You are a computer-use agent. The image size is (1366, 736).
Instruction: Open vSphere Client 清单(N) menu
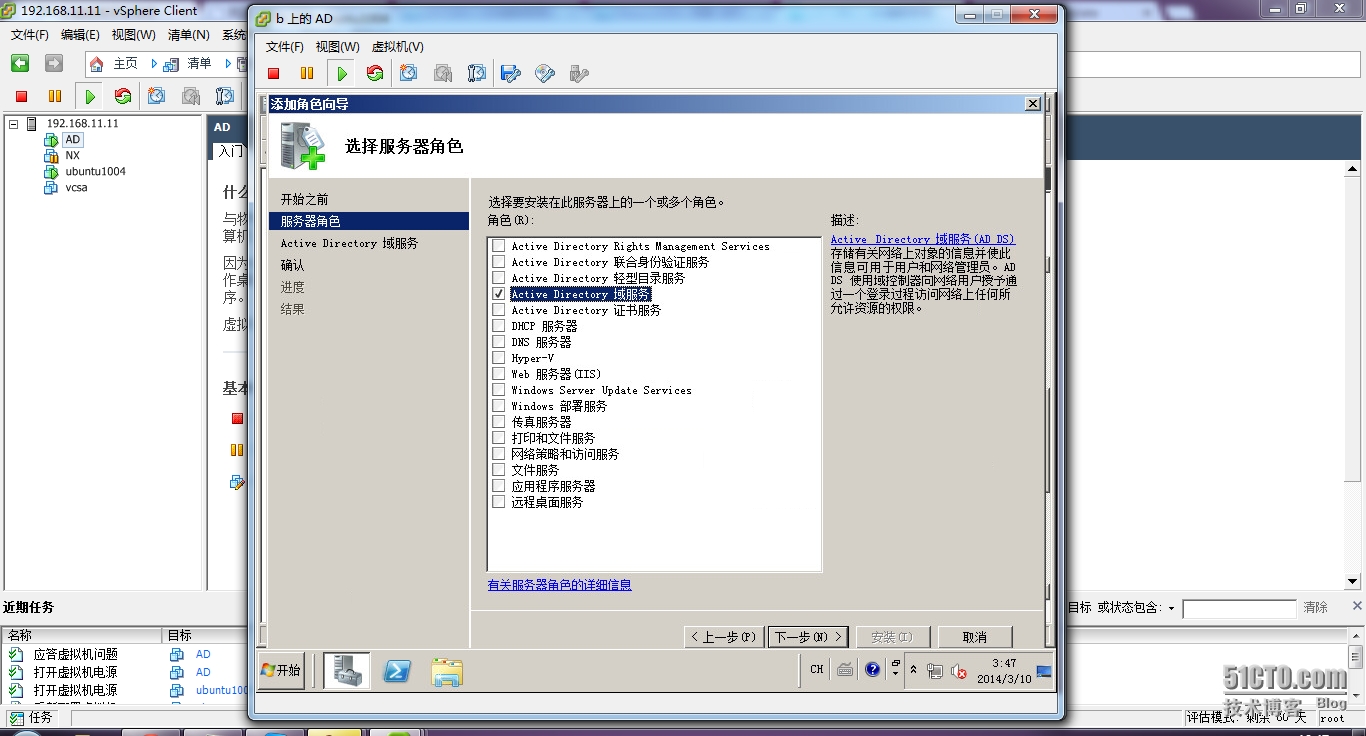coord(189,34)
